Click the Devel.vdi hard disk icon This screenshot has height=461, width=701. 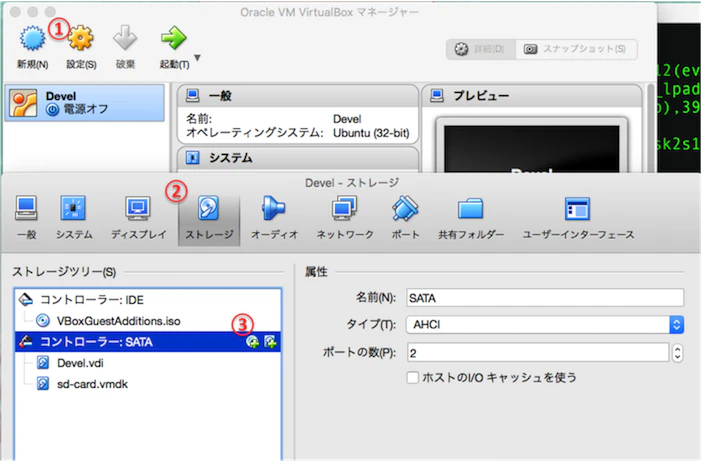43,363
